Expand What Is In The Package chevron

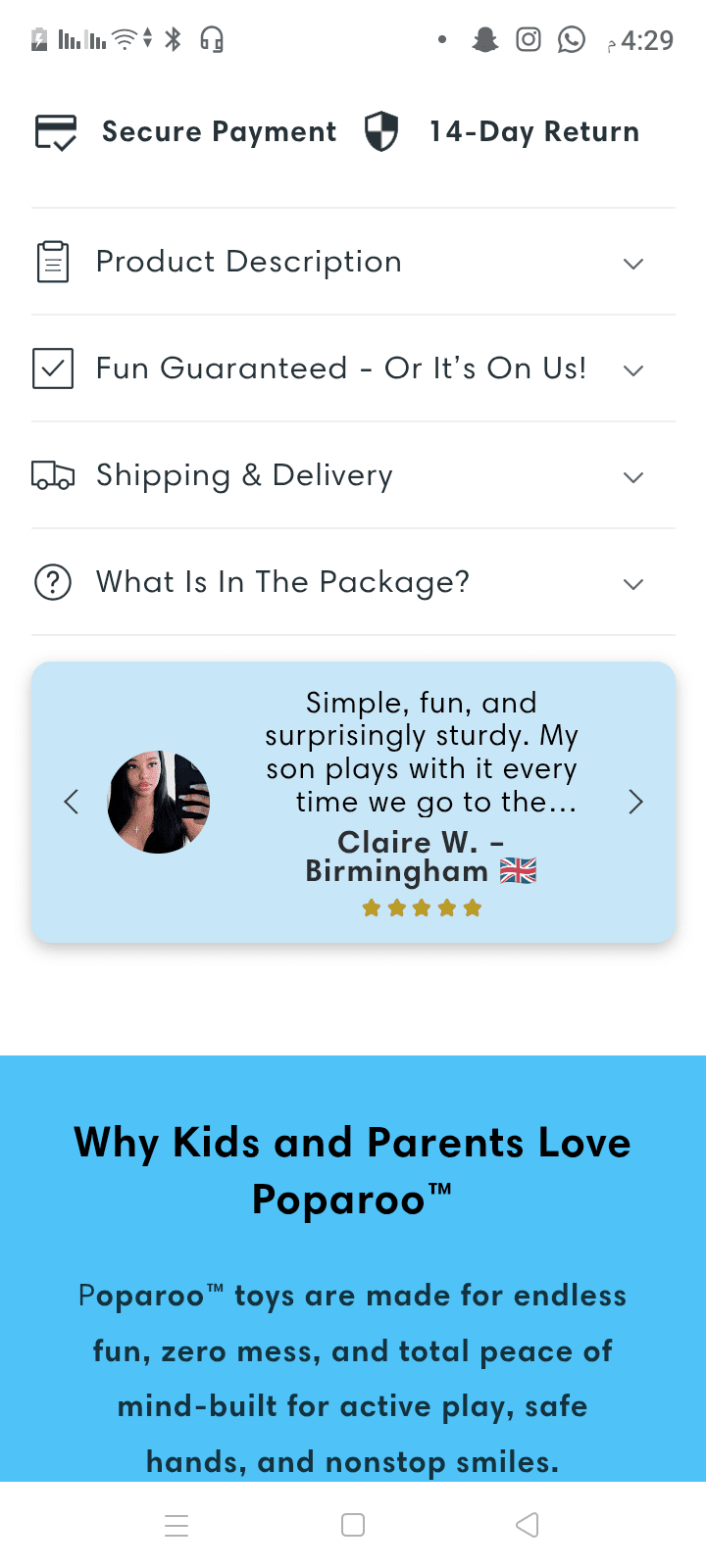click(633, 584)
